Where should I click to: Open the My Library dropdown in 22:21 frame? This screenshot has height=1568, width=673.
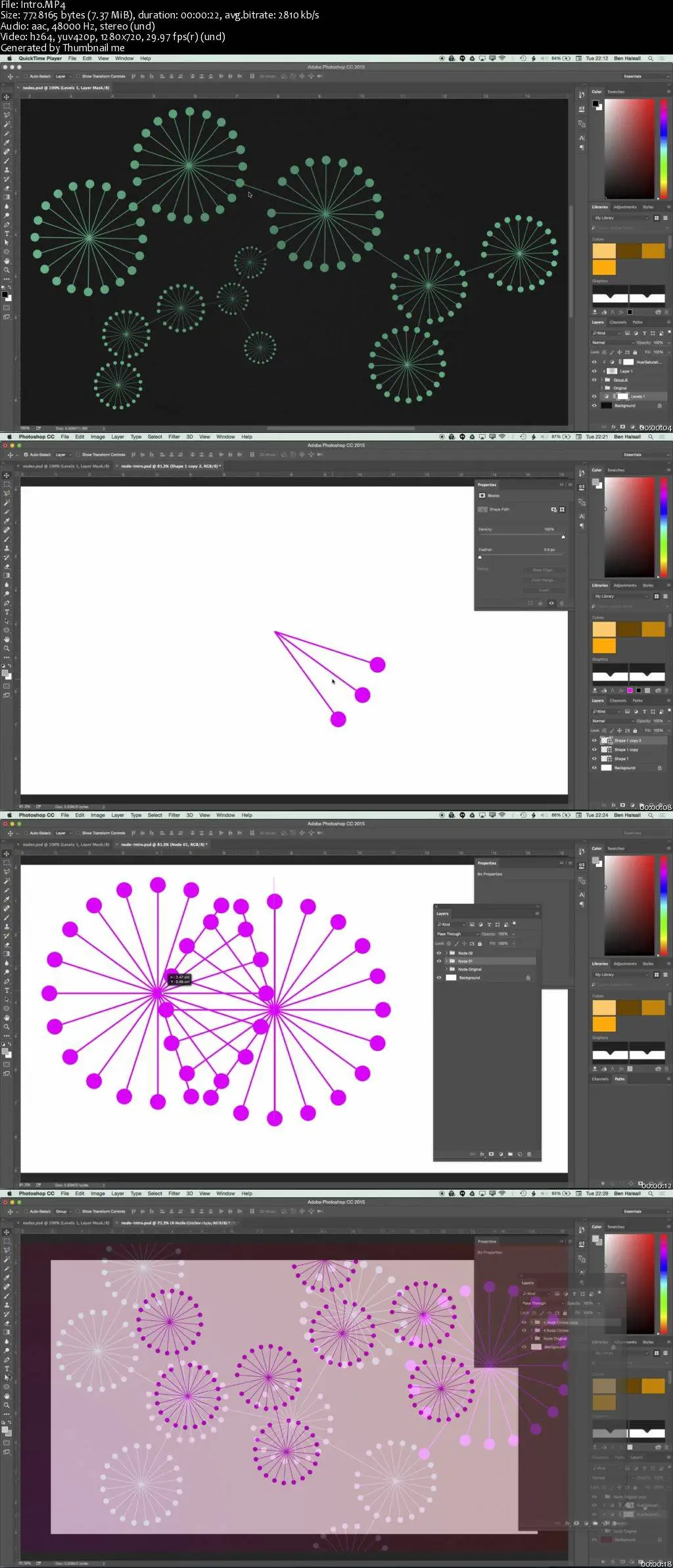620,596
